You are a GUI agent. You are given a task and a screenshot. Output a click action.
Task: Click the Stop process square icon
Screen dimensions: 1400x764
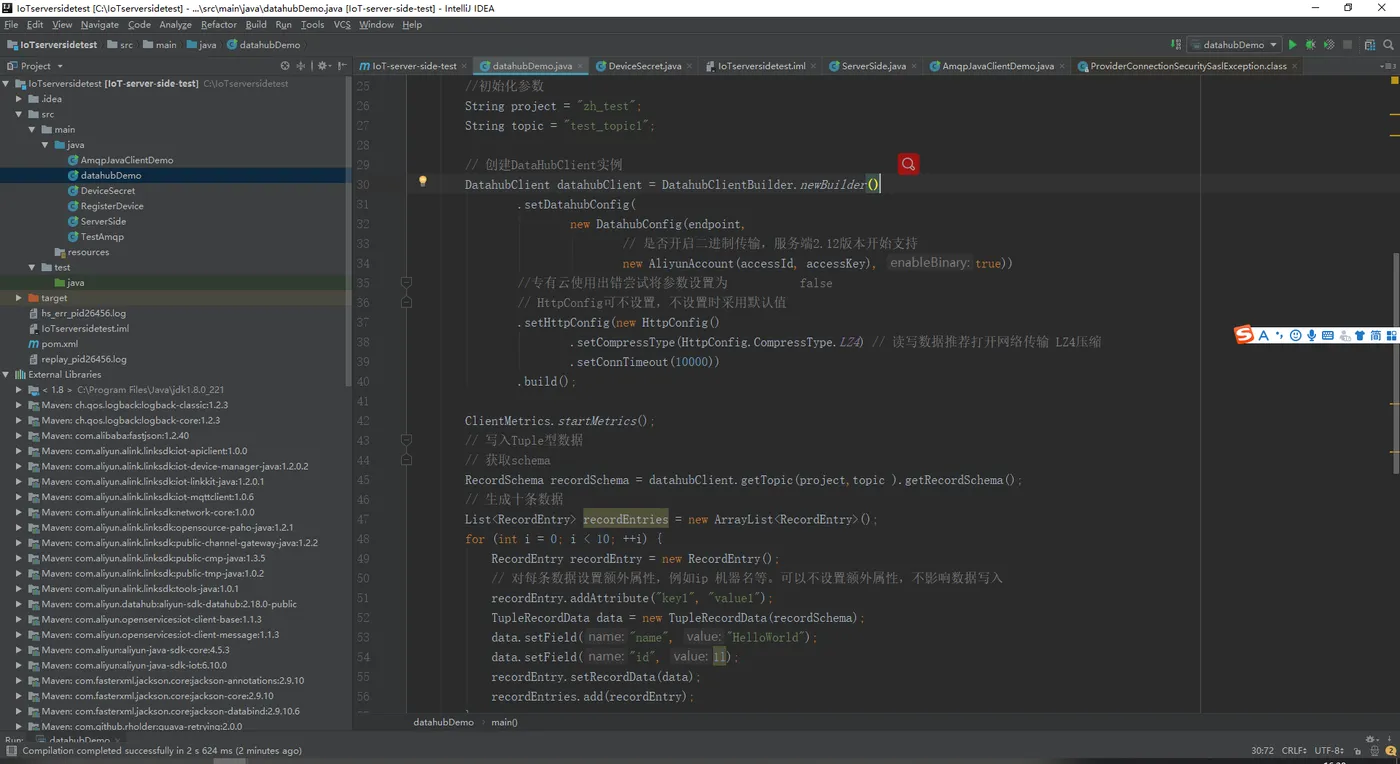pyautogui.click(x=1347, y=45)
